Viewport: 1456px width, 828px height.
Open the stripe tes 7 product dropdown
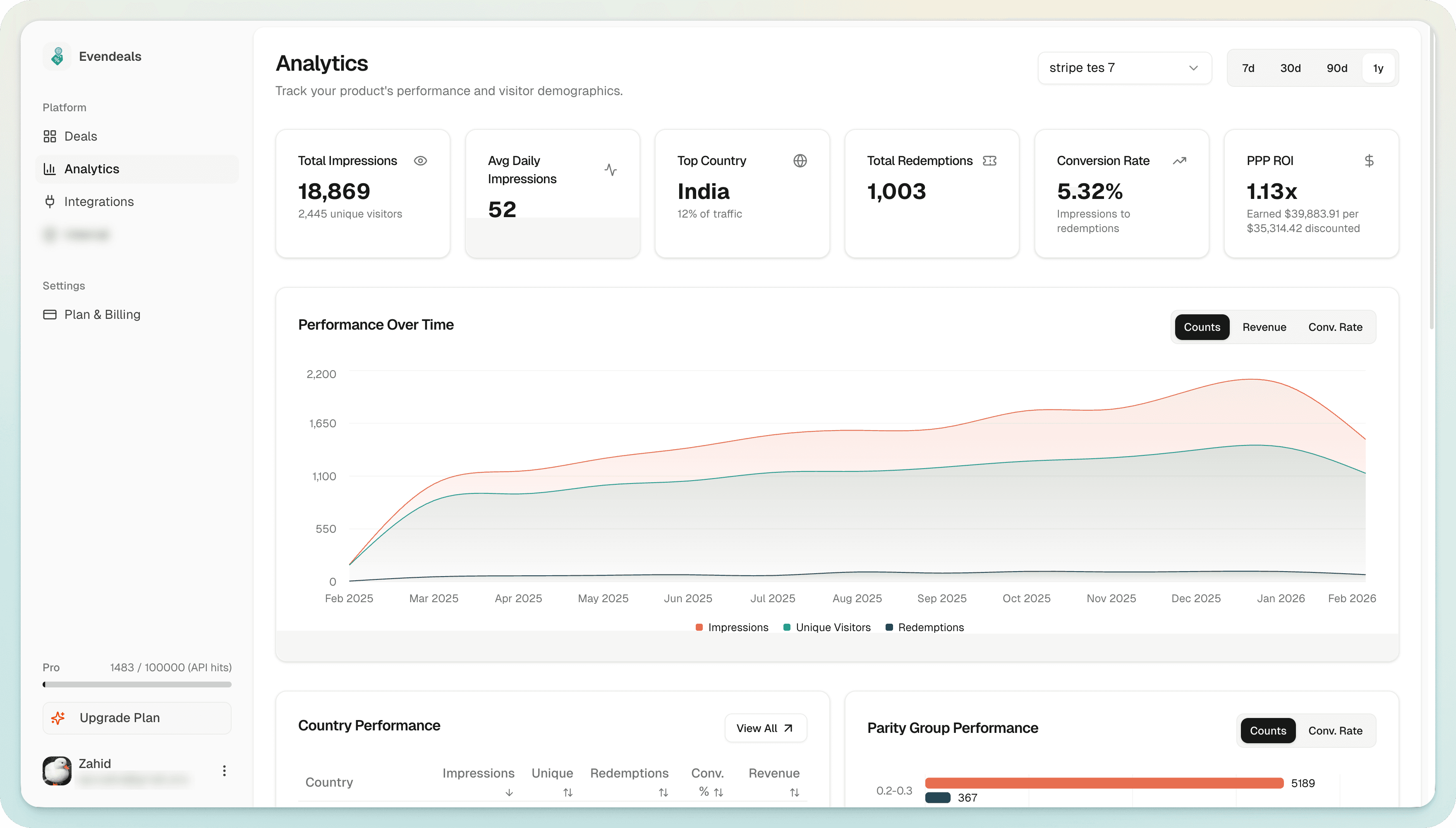[1124, 68]
